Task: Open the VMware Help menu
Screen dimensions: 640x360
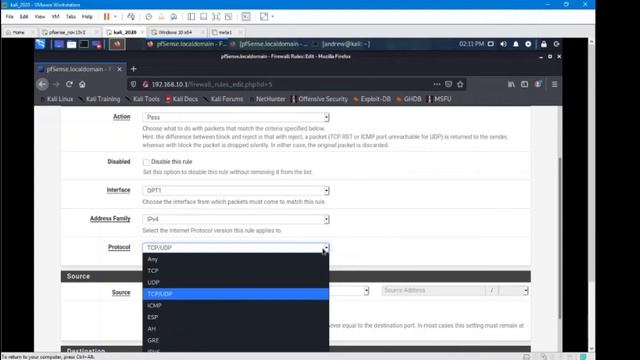Action: pyautogui.click(x=87, y=17)
